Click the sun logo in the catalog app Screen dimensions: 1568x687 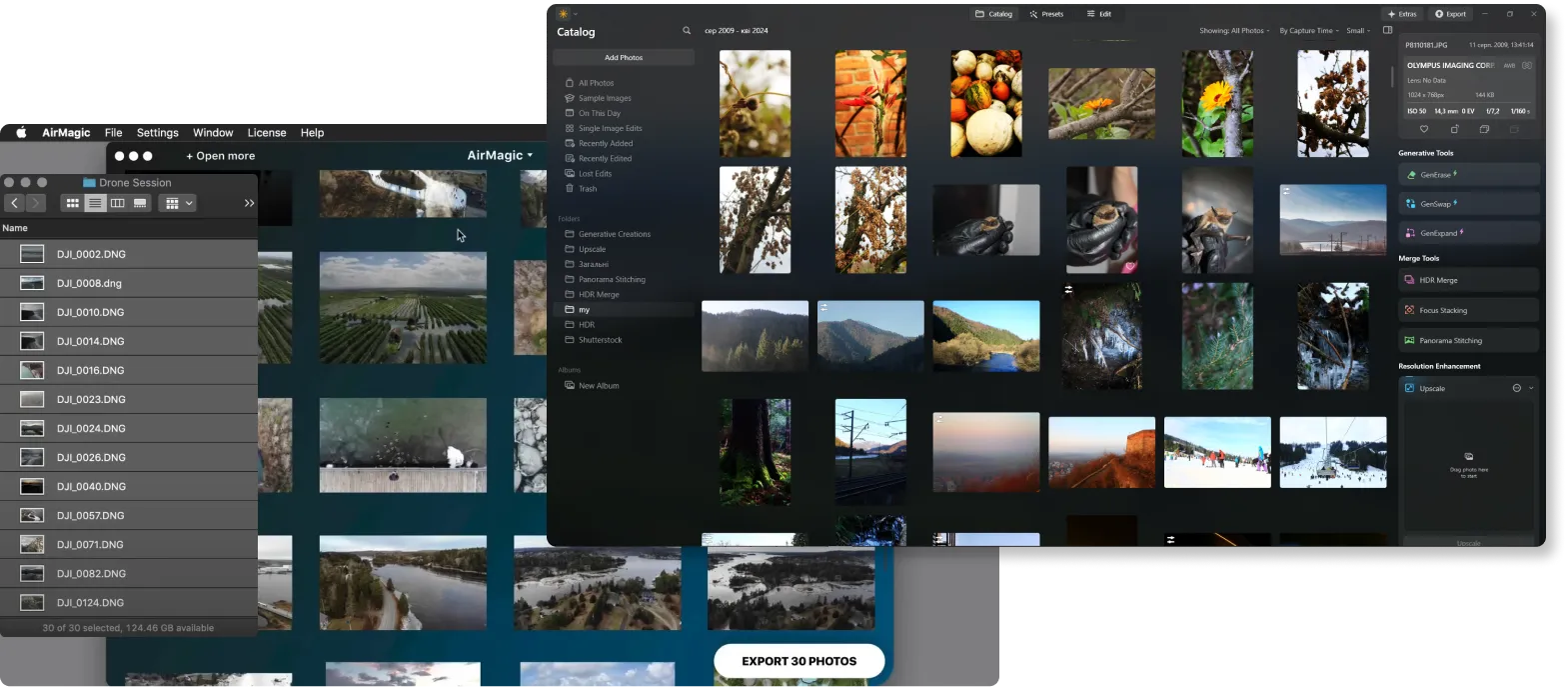point(563,14)
